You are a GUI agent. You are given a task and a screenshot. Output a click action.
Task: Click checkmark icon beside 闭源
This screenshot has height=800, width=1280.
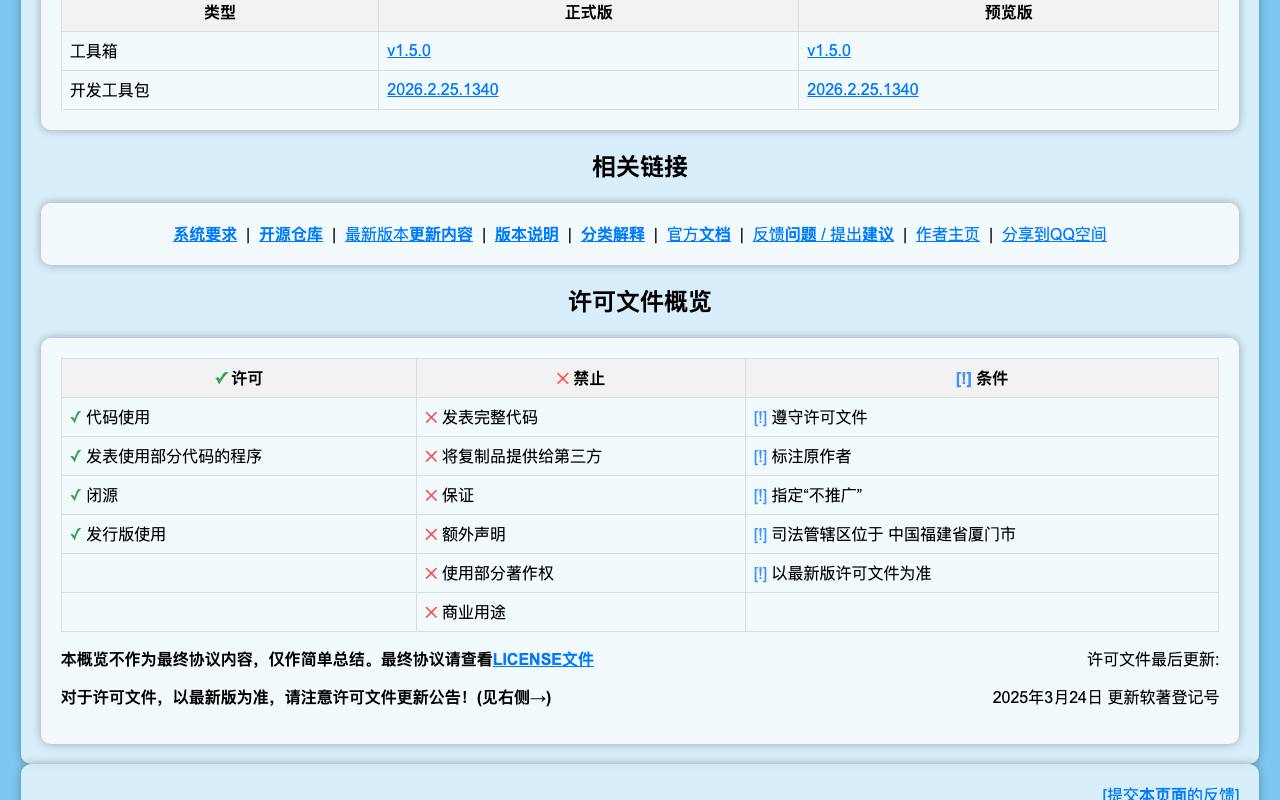(76, 495)
